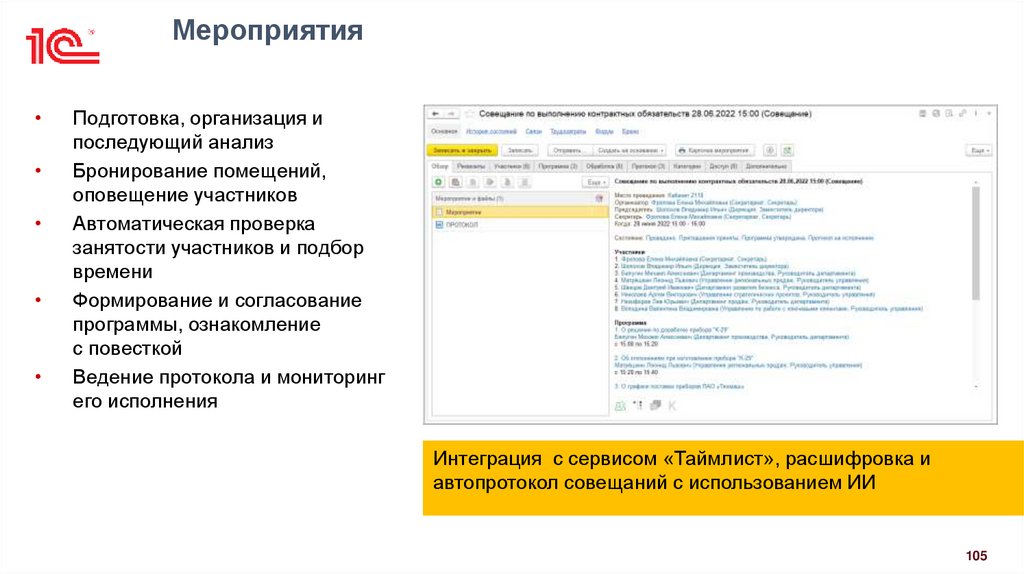Click the gray stacked-documents icon below the overview
Viewport: 1024px width, 574px height.
(x=656, y=406)
